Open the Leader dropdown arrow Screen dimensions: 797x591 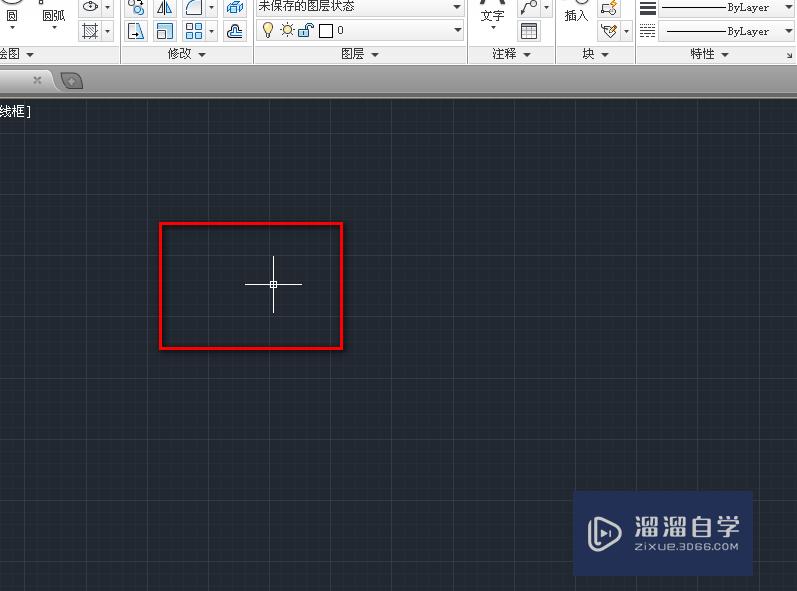click(546, 7)
